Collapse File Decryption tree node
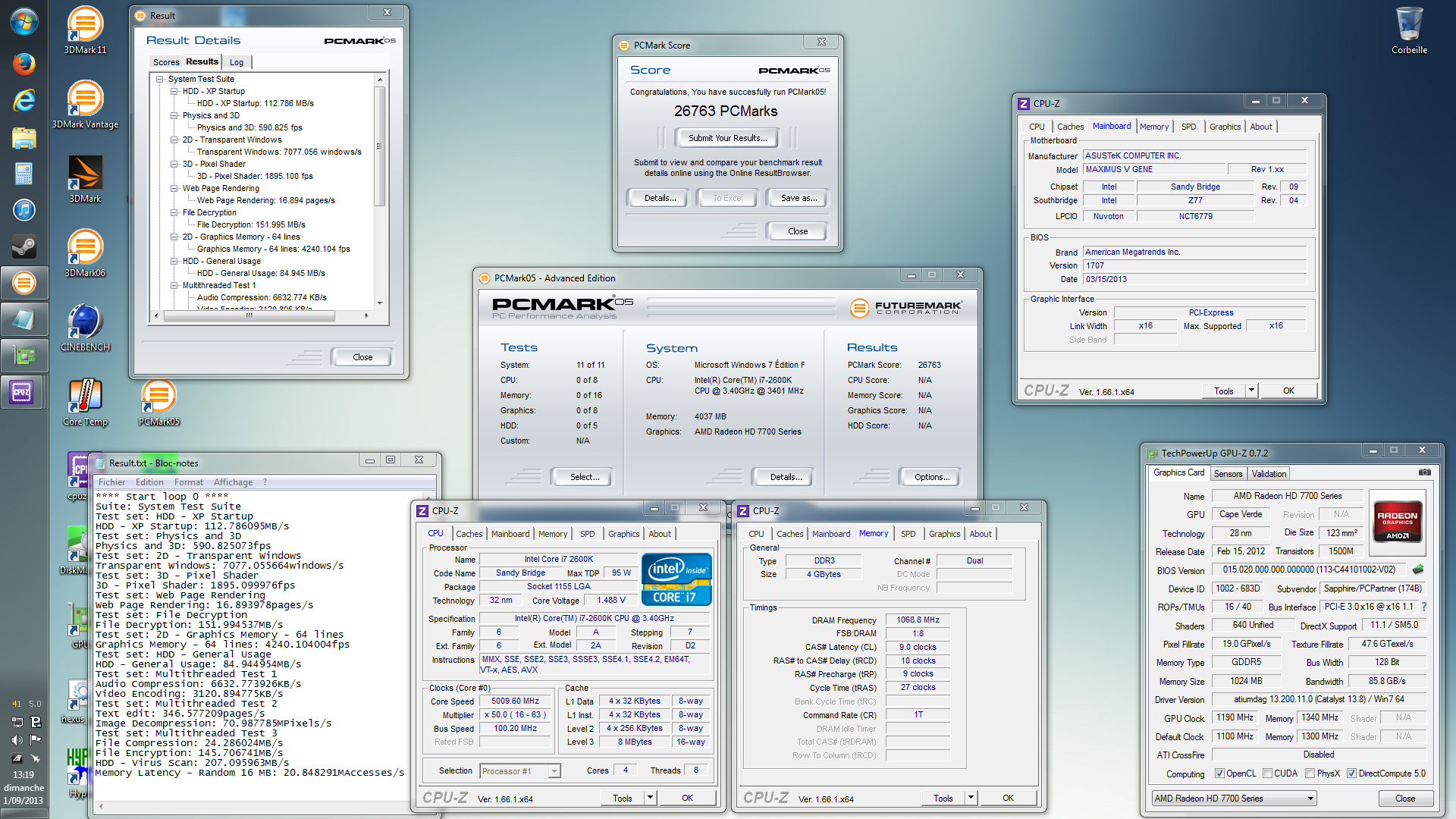Image resolution: width=1456 pixels, height=819 pixels. click(x=174, y=212)
